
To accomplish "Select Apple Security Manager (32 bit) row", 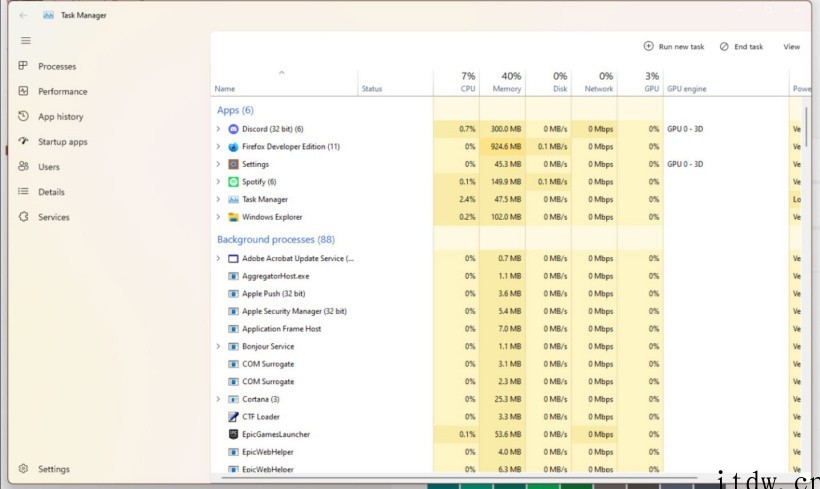I will (x=506, y=311).
